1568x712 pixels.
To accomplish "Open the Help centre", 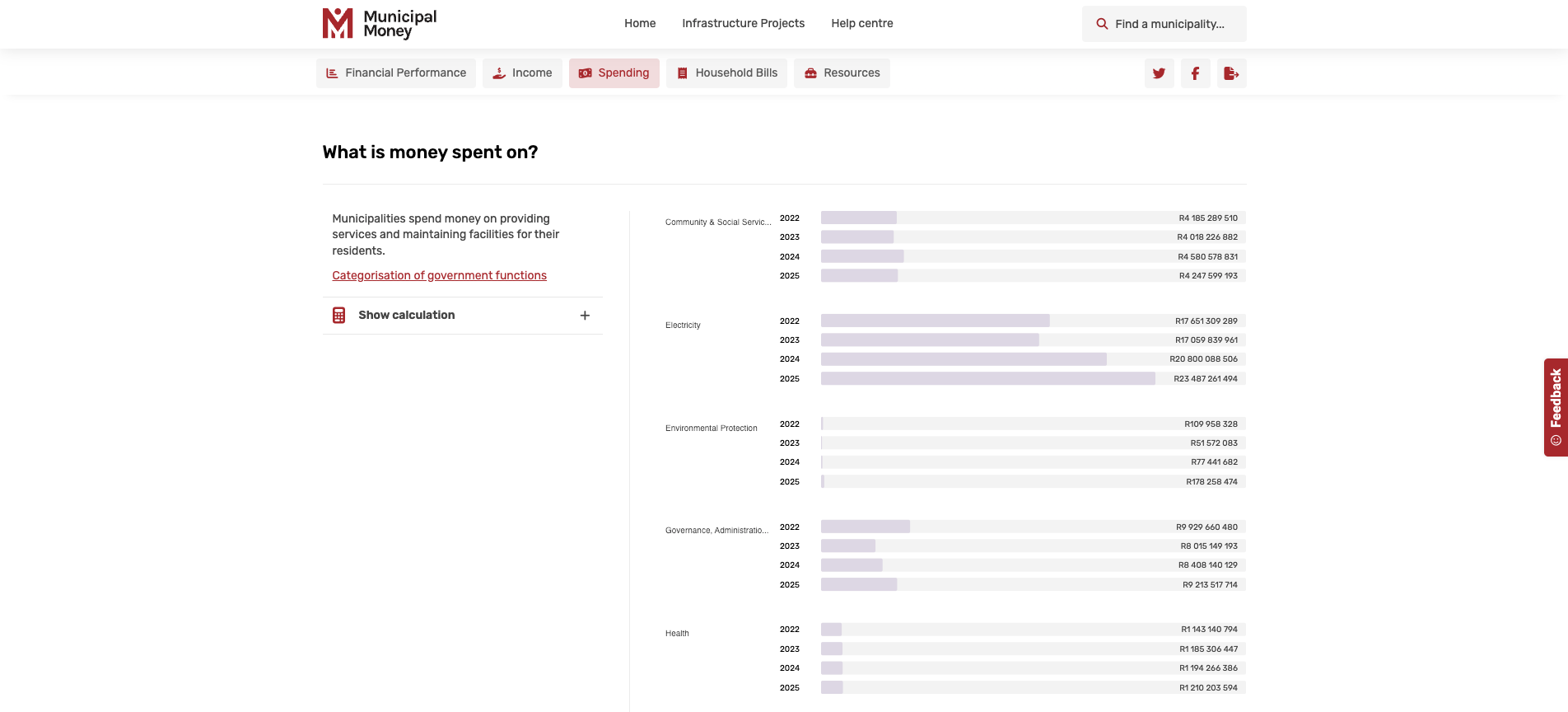I will (862, 23).
